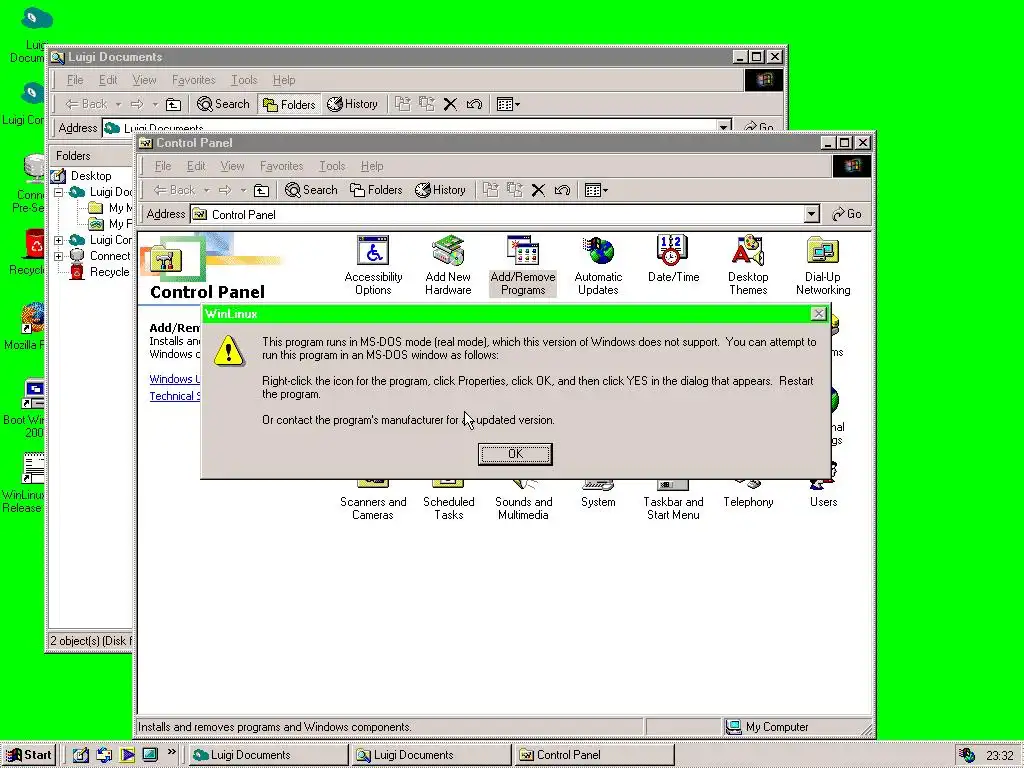
Task: Expand Connect tree node in Folders pane
Action: [x=59, y=256]
